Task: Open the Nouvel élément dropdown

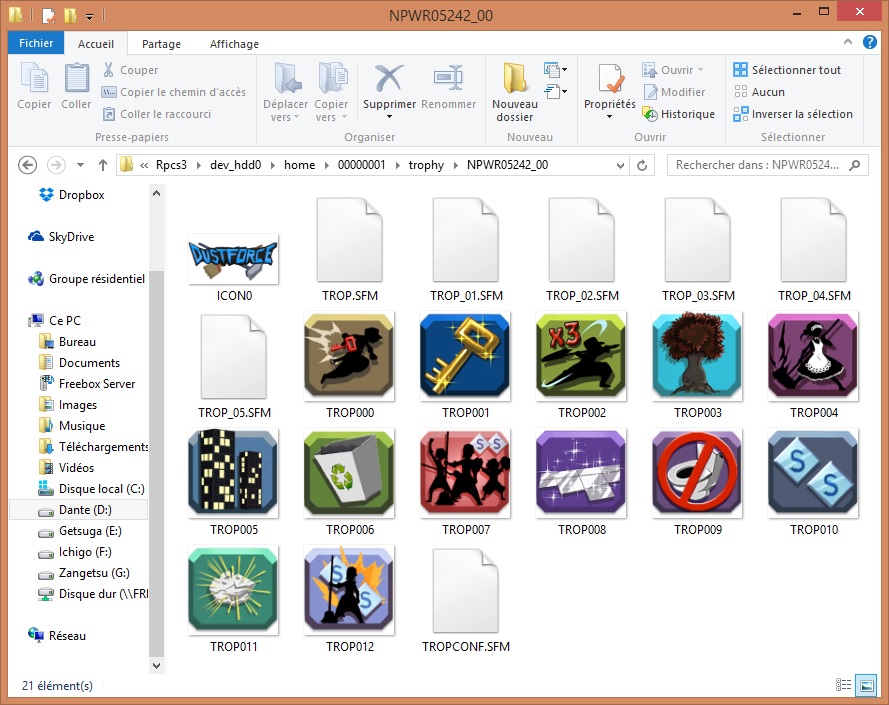Action: click(556, 69)
